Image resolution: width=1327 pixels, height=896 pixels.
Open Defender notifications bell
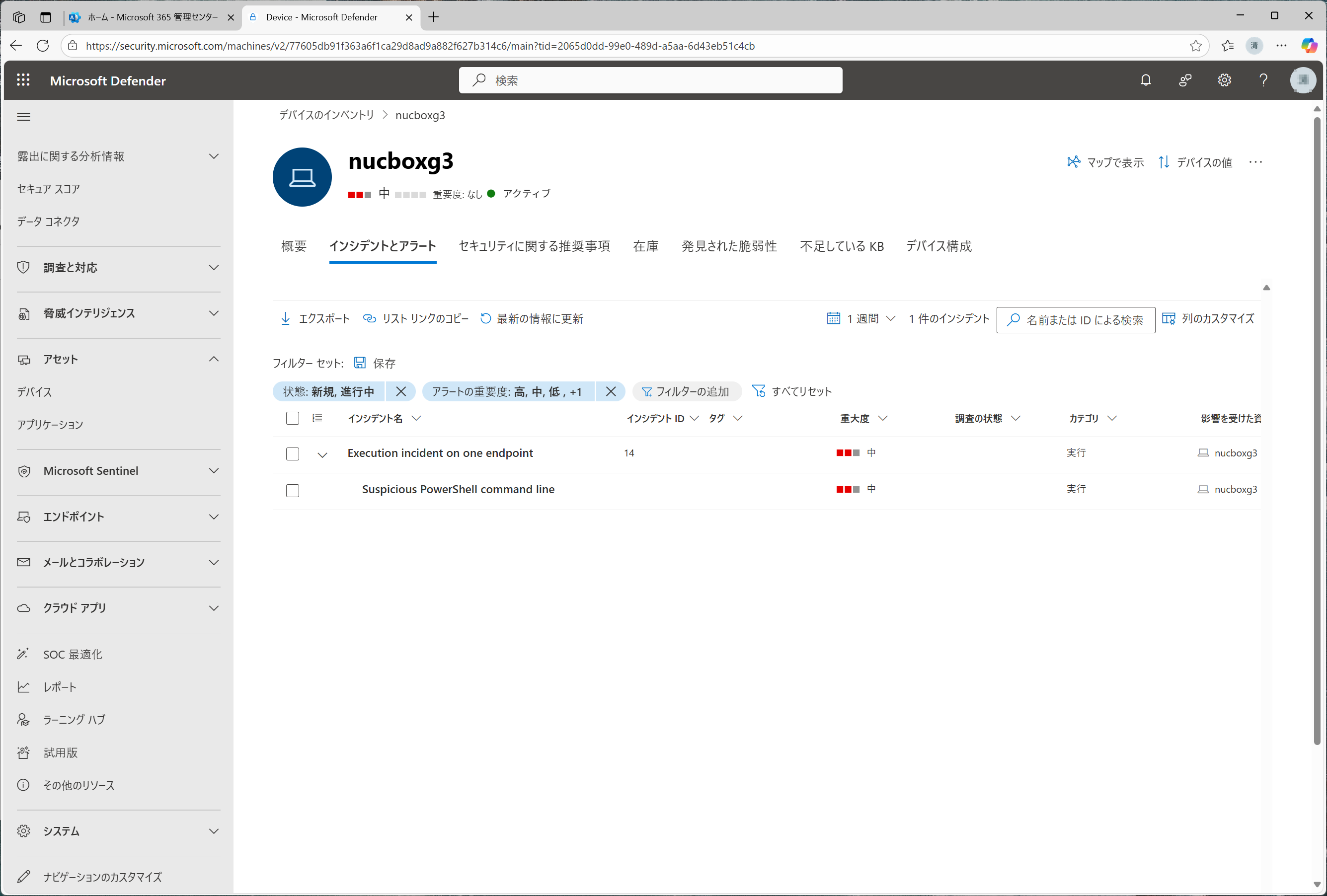1146,80
